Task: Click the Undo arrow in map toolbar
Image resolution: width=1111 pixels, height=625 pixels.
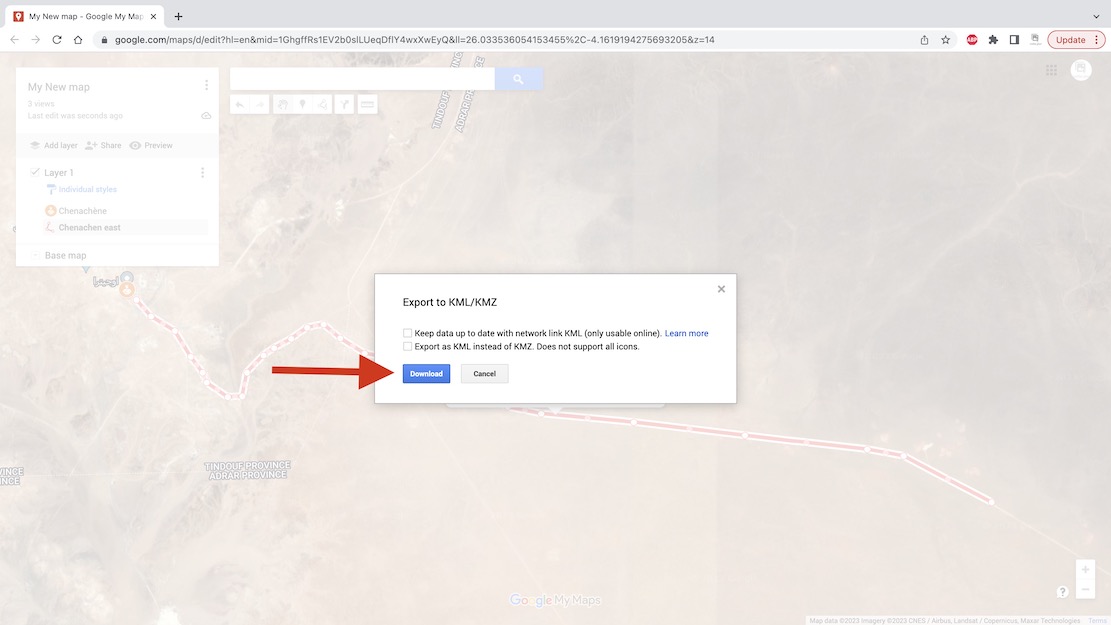Action: coord(240,105)
